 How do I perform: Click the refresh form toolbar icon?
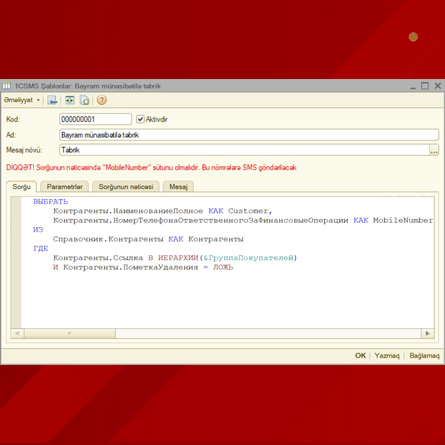pos(70,100)
